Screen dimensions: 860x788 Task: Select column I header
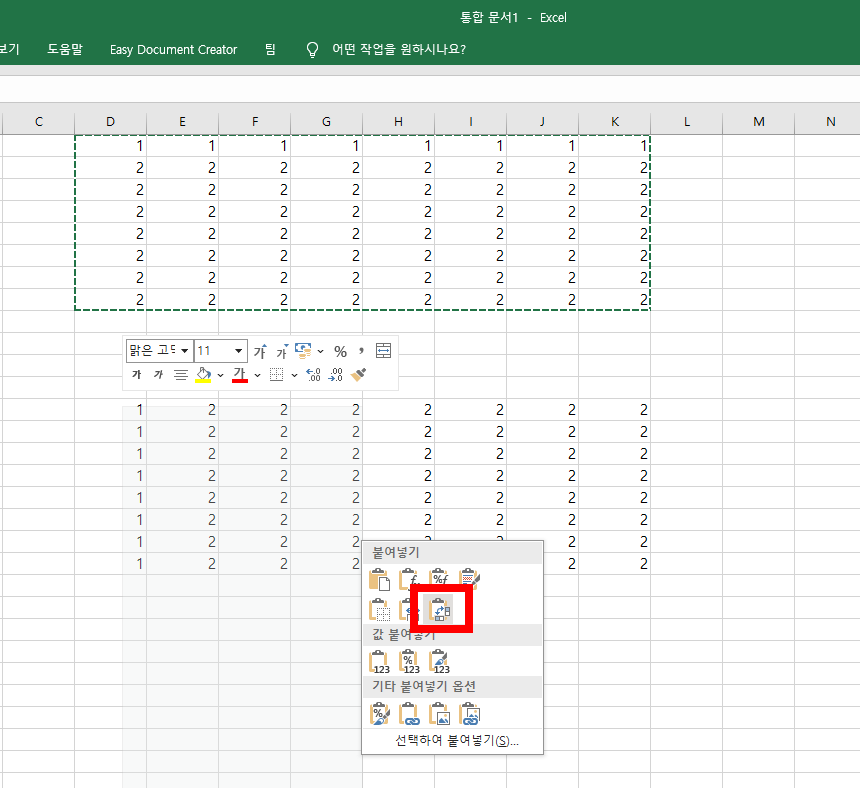coord(471,122)
